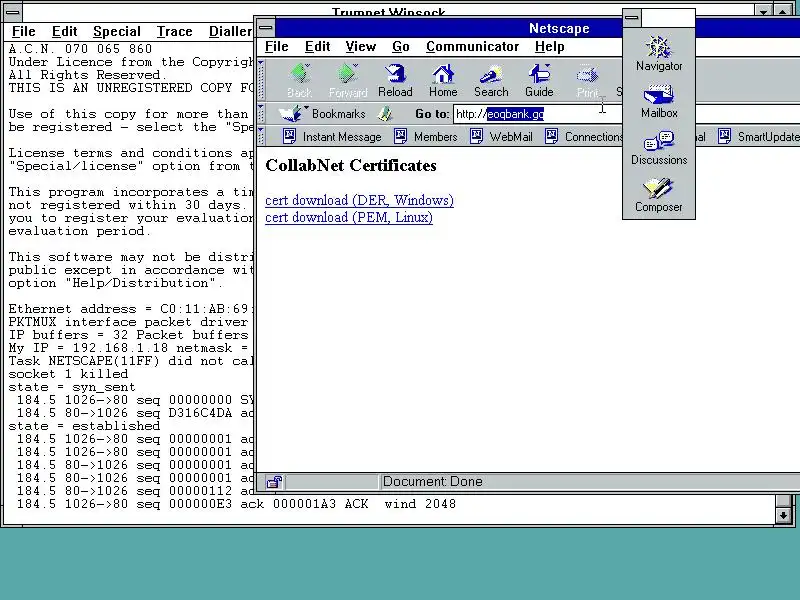Follow the cert download (DER, Windows) link

[359, 200]
